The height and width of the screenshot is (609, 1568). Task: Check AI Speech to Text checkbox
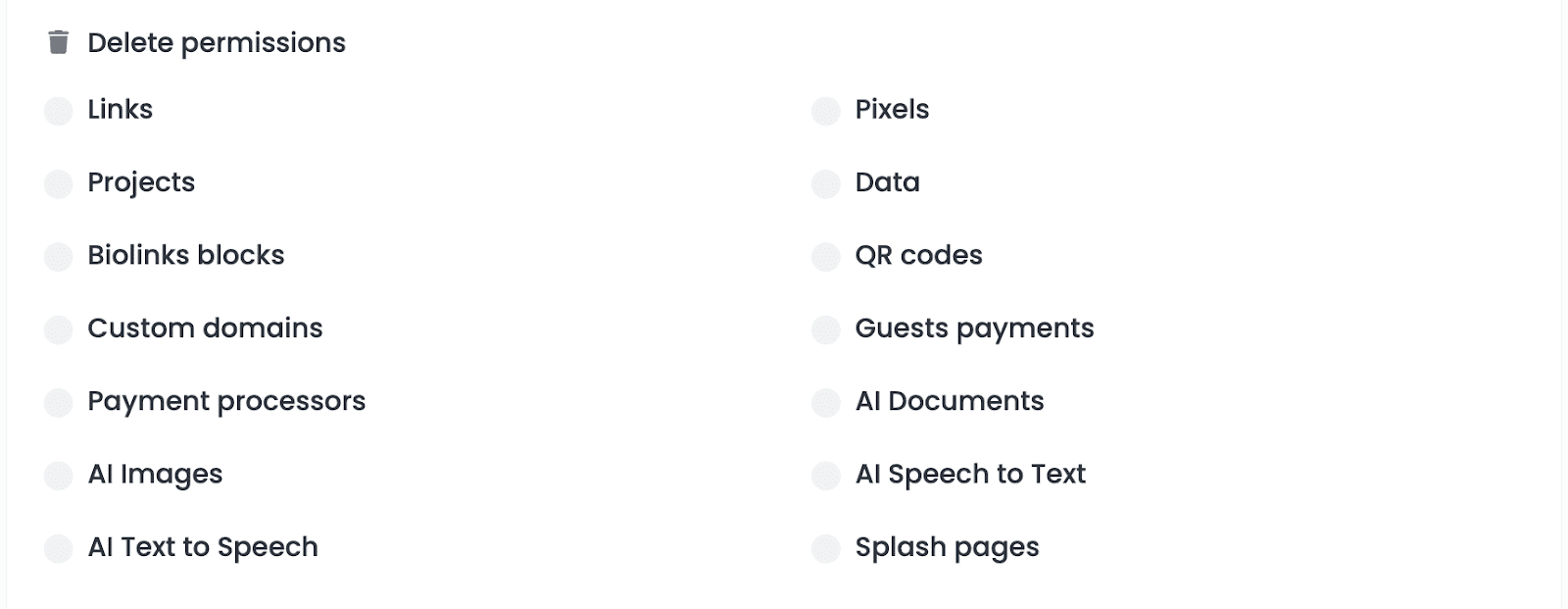pos(826,476)
